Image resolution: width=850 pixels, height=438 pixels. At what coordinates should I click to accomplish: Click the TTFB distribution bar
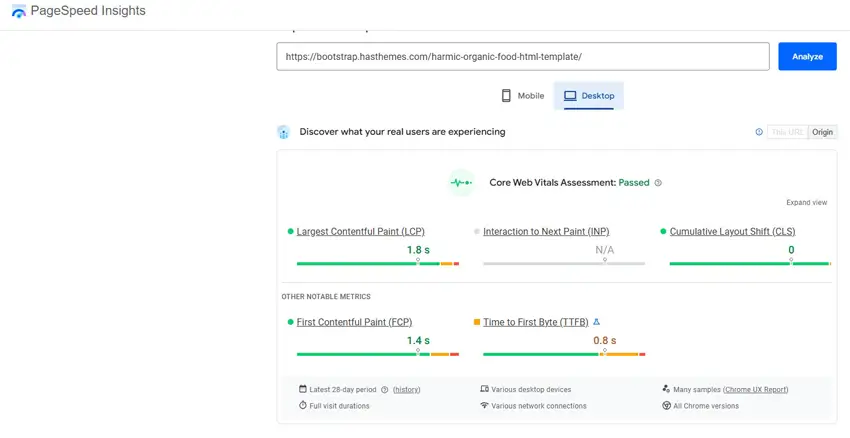click(564, 354)
